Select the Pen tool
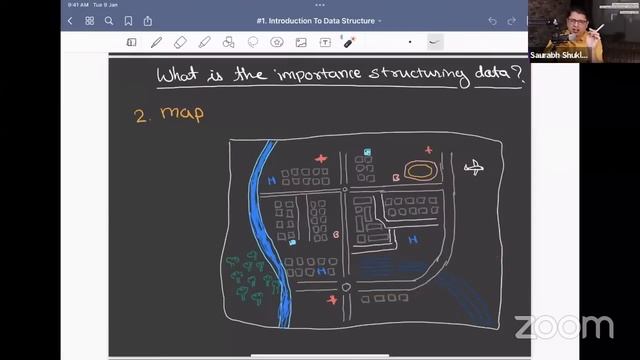This screenshot has width=640, height=360. click(x=156, y=42)
